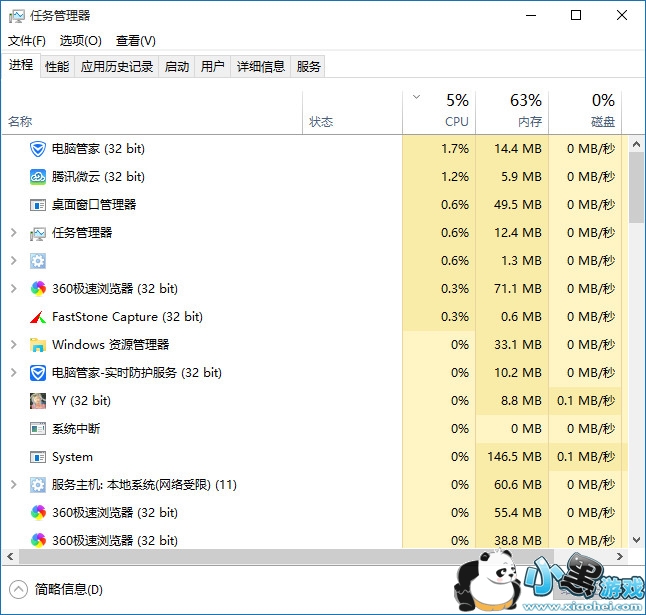Click the 49.5 MB memory value

(x=518, y=205)
